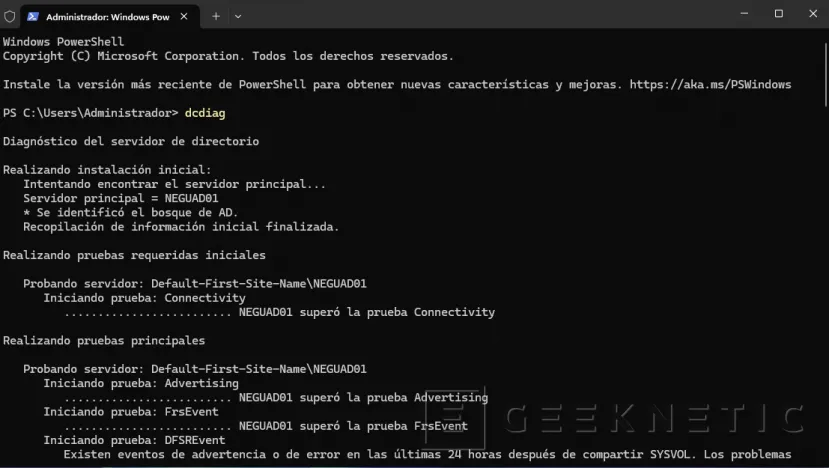Click 'Iniciando prueba: Advertising' line
The image size is (829, 468).
pos(141,383)
